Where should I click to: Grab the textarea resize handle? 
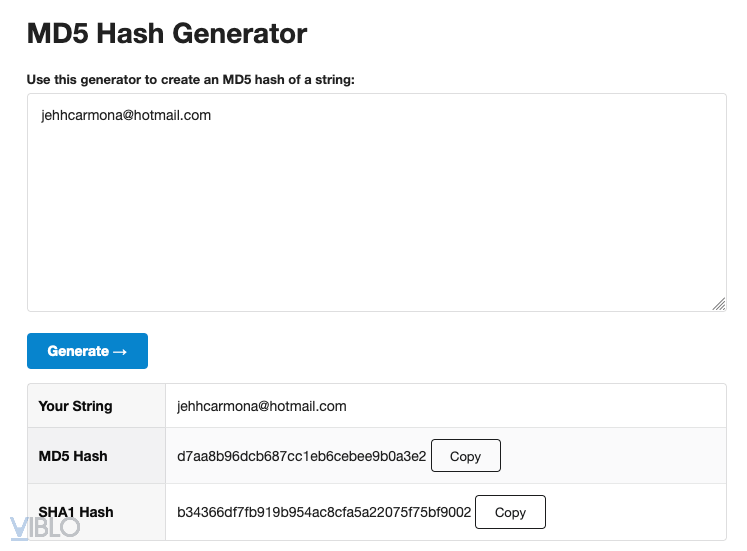click(x=719, y=304)
